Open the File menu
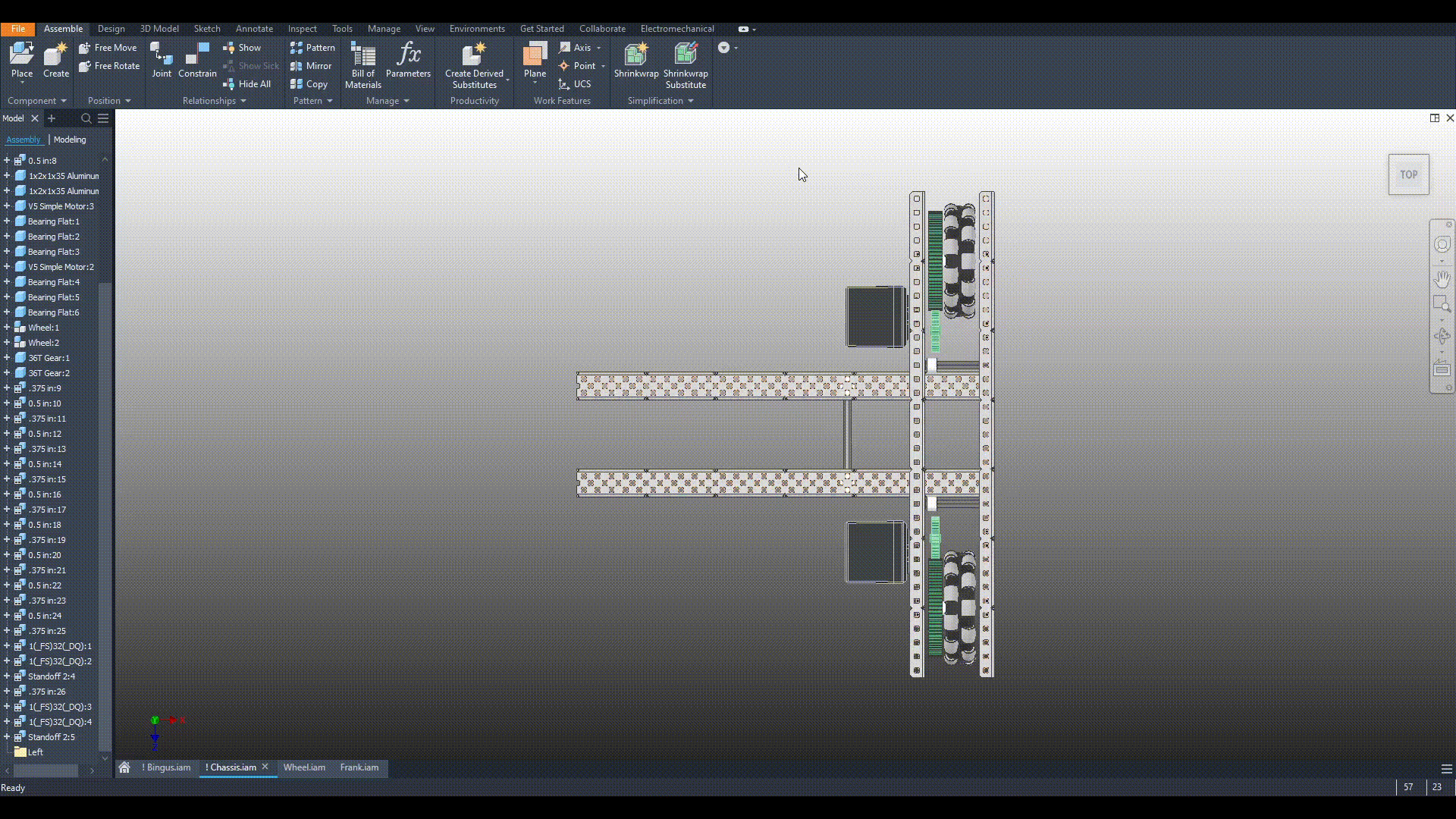 (x=17, y=29)
